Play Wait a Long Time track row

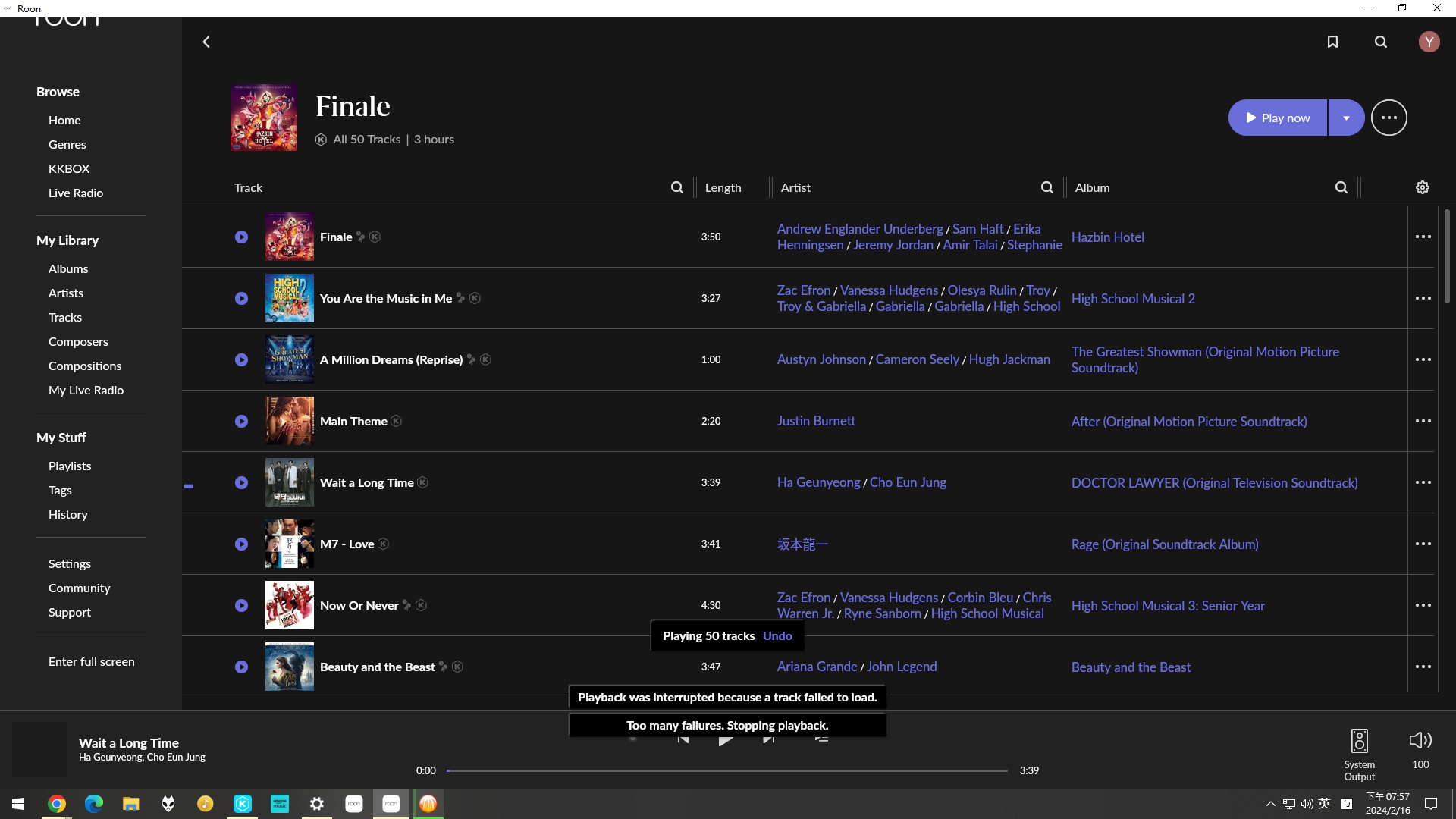coord(241,482)
